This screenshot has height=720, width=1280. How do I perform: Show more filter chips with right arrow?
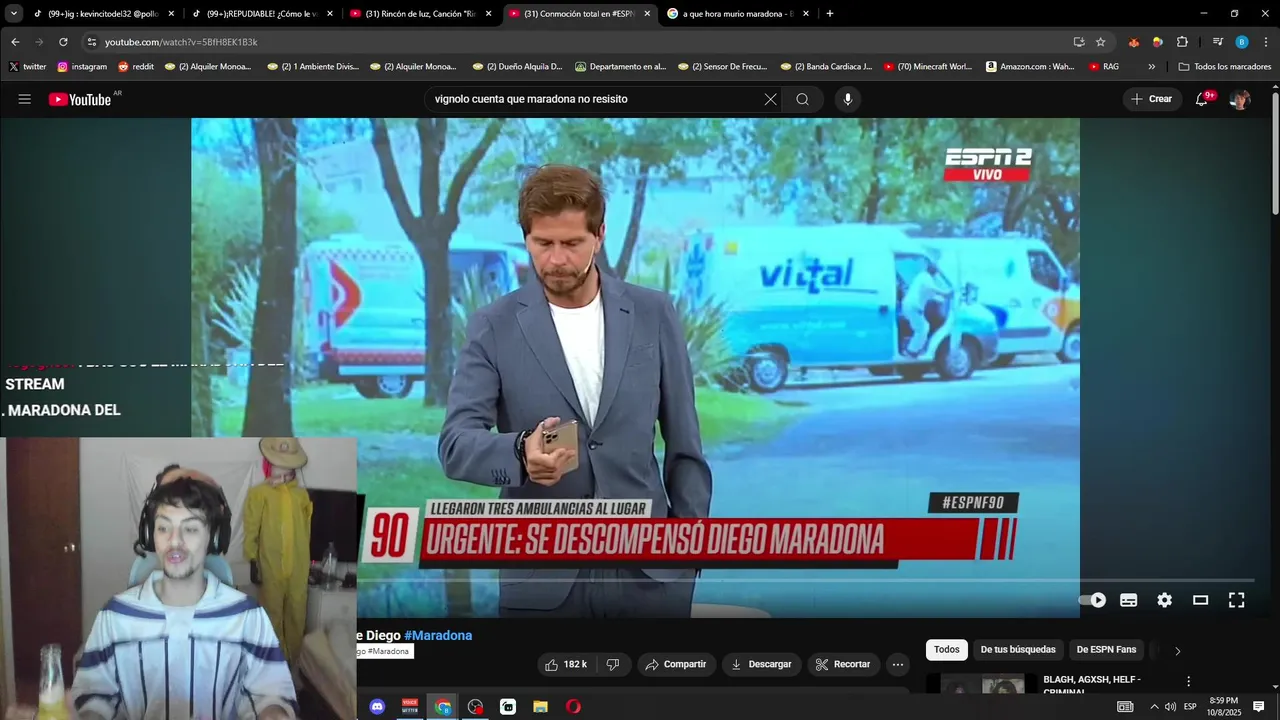click(1177, 651)
